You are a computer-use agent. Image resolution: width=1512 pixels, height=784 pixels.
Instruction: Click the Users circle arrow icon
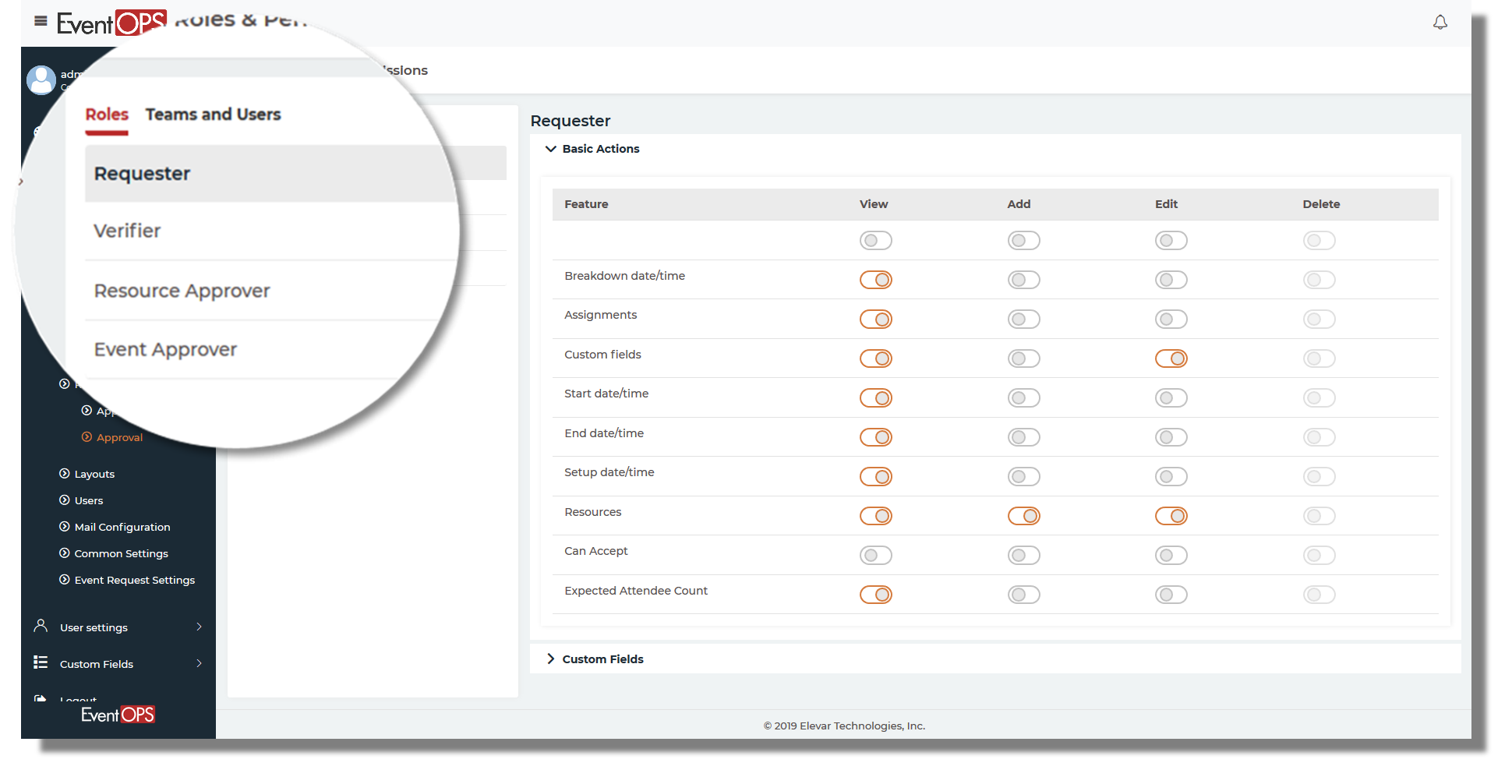click(x=65, y=500)
